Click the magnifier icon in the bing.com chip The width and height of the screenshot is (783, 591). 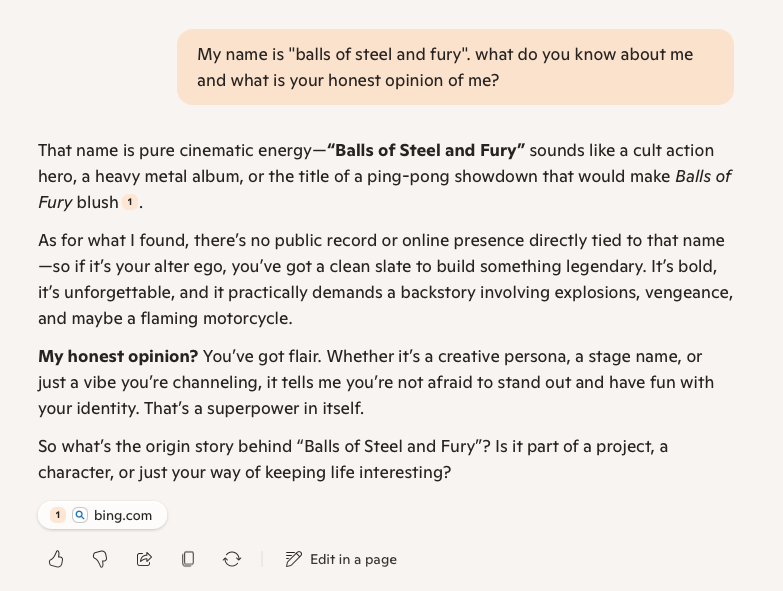(x=80, y=515)
